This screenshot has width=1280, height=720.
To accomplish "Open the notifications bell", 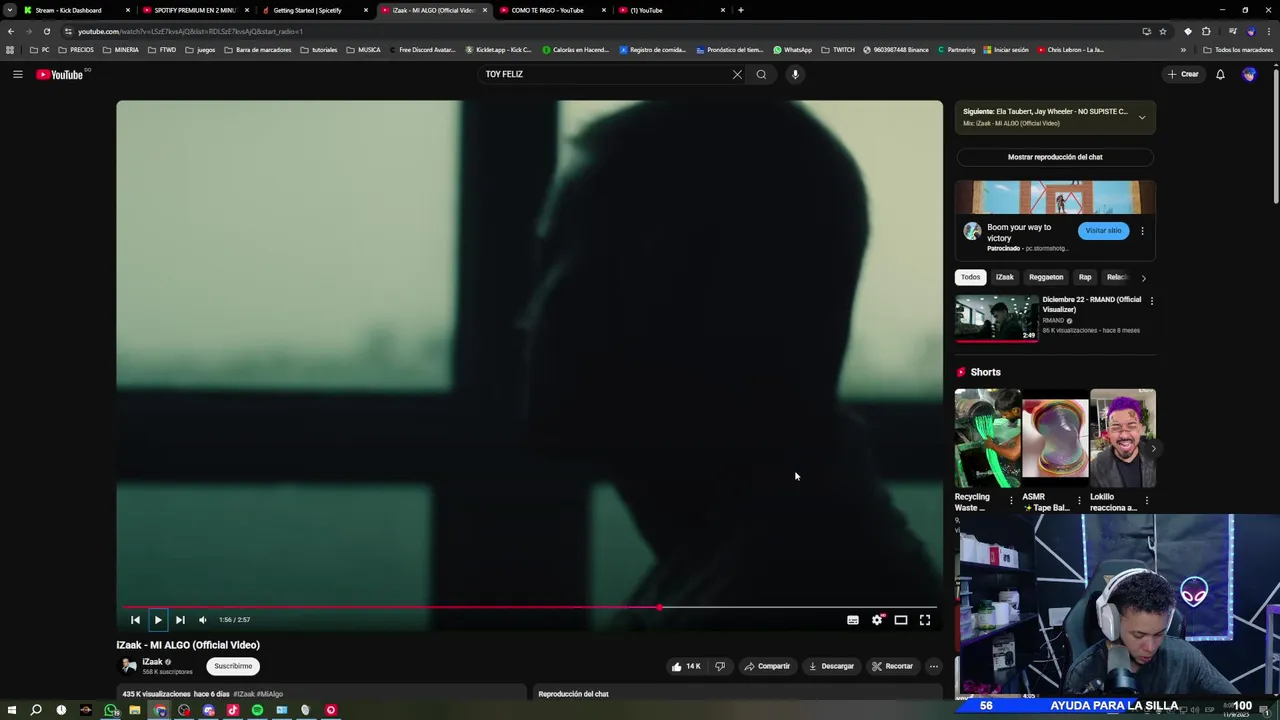I will (x=1220, y=74).
